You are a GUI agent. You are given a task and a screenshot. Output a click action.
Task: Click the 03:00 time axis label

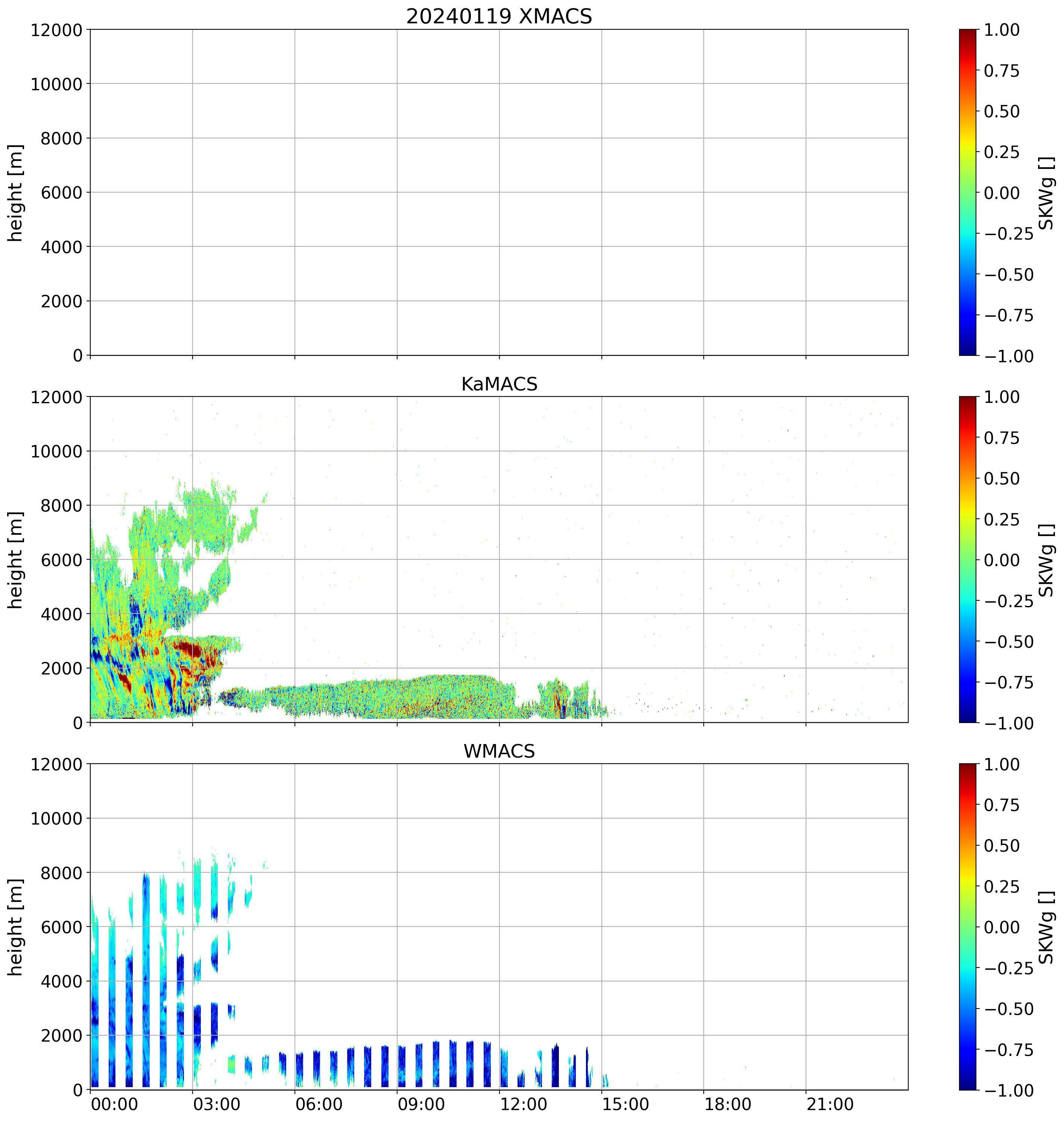pos(217,1104)
